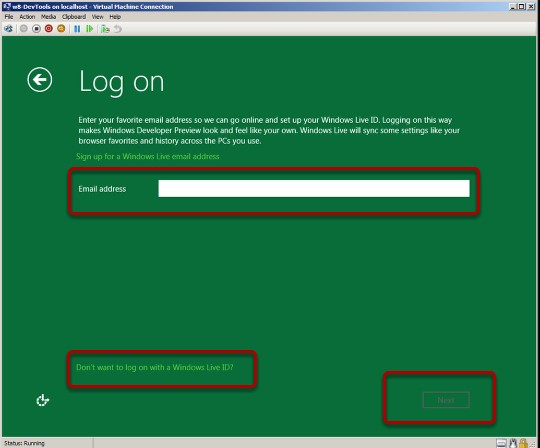Viewport: 540px width, 448px height.
Task: Click the orange Save state toolbar icon
Action: [x=61, y=29]
